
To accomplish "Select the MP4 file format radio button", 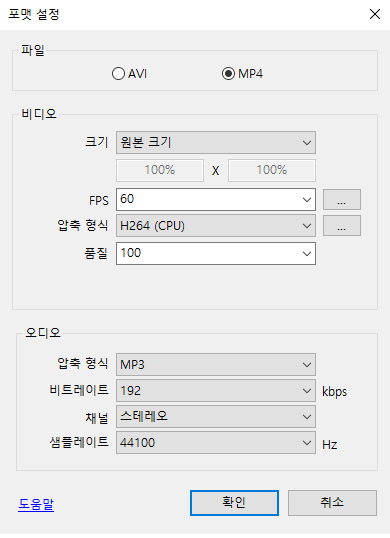I will pos(242,74).
